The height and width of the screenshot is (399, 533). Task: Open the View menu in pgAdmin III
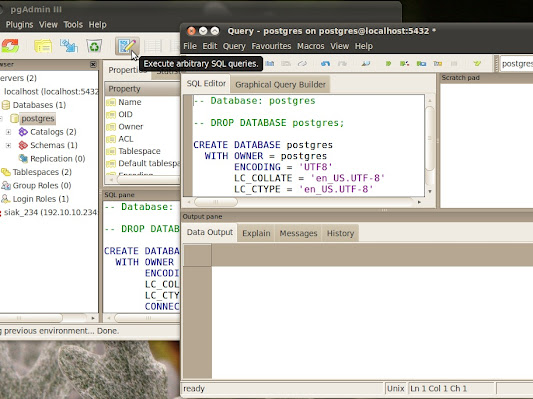click(x=48, y=24)
